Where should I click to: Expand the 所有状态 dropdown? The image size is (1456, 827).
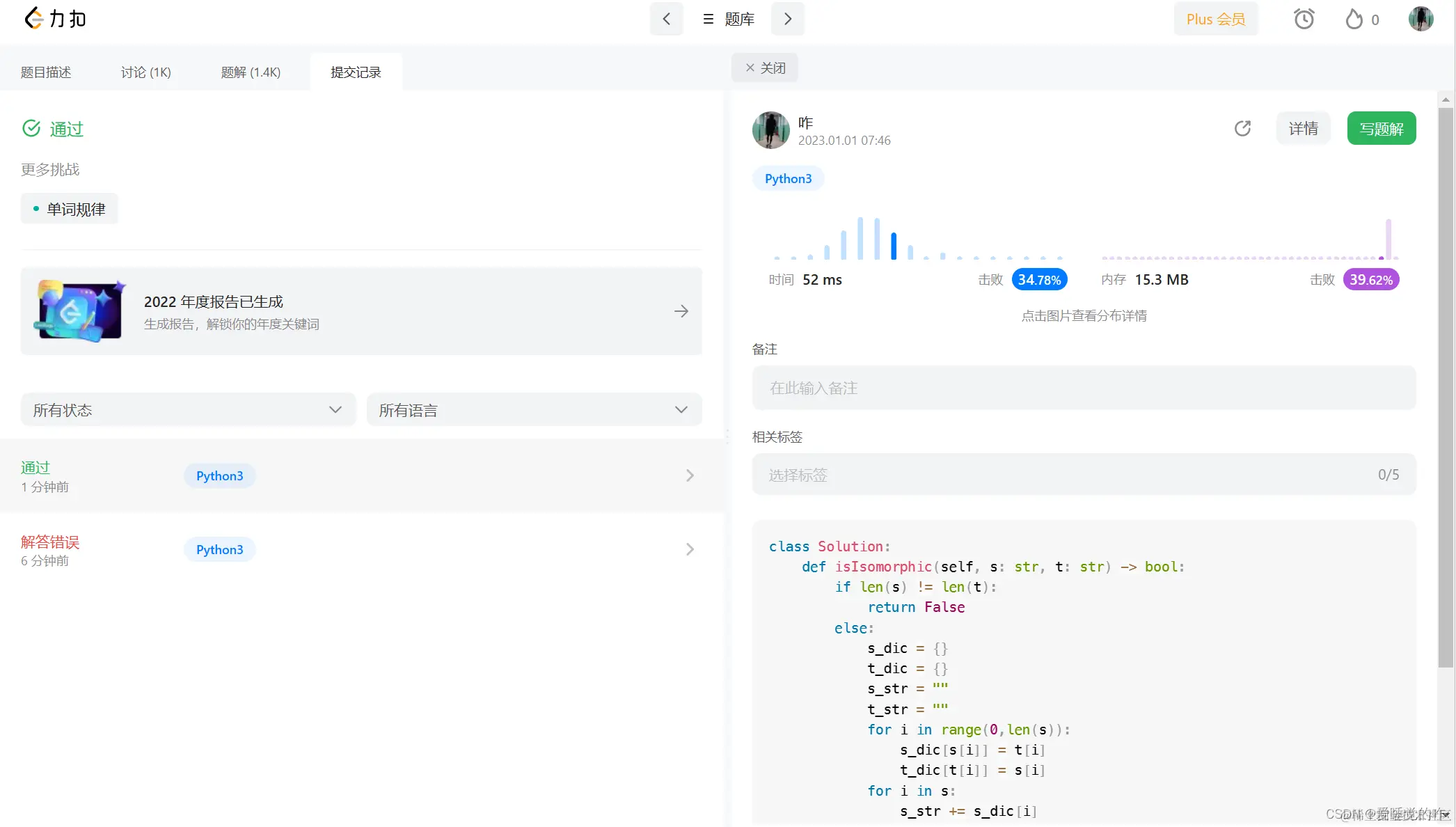[188, 410]
